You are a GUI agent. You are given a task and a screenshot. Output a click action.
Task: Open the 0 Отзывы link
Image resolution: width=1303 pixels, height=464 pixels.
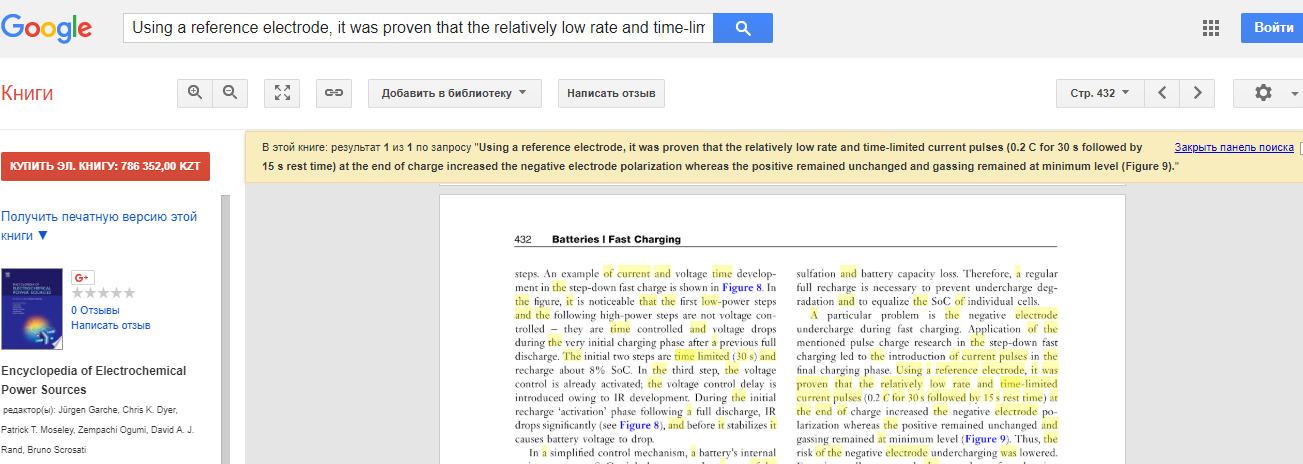click(x=97, y=310)
